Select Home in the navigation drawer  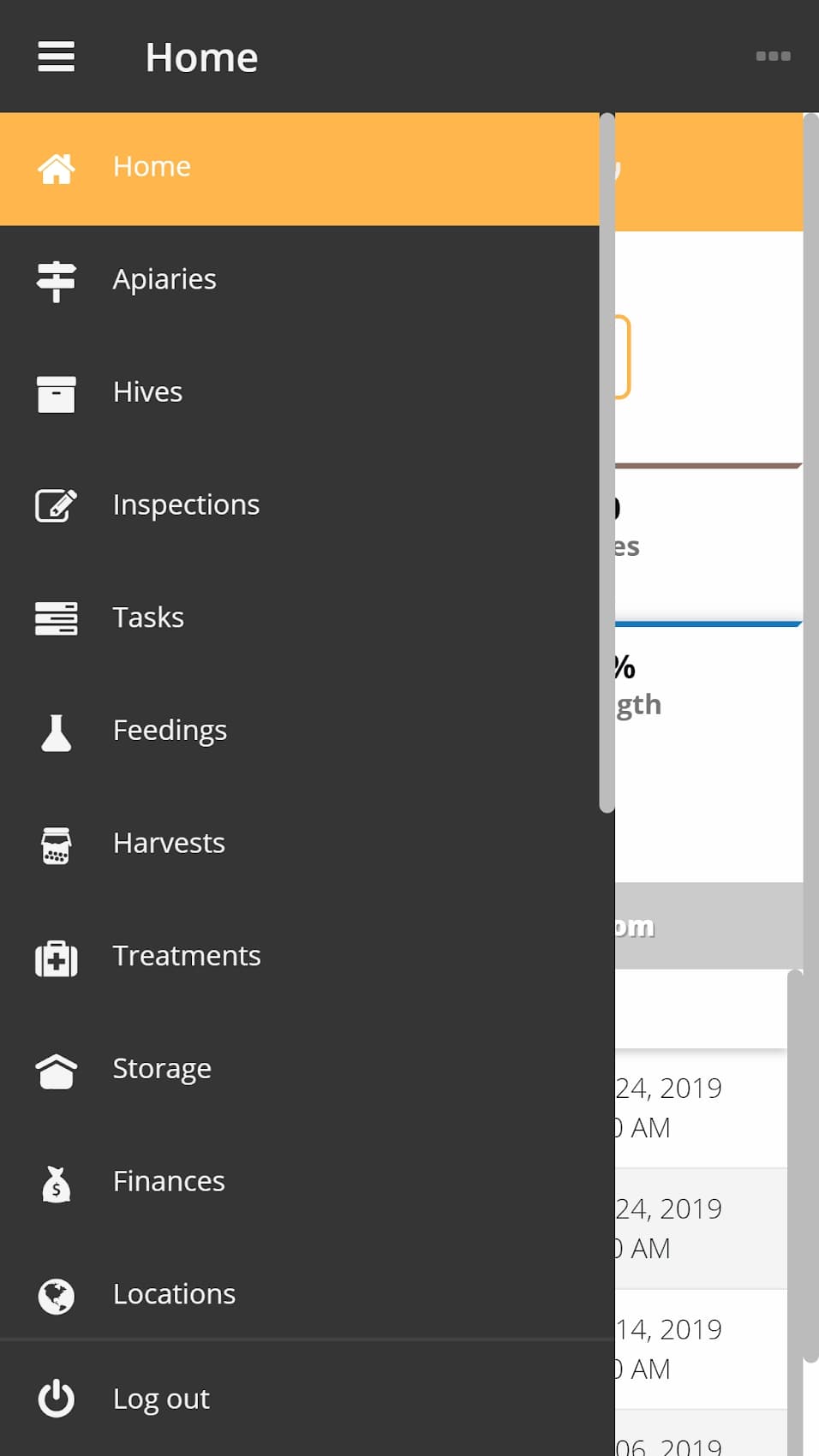300,169
